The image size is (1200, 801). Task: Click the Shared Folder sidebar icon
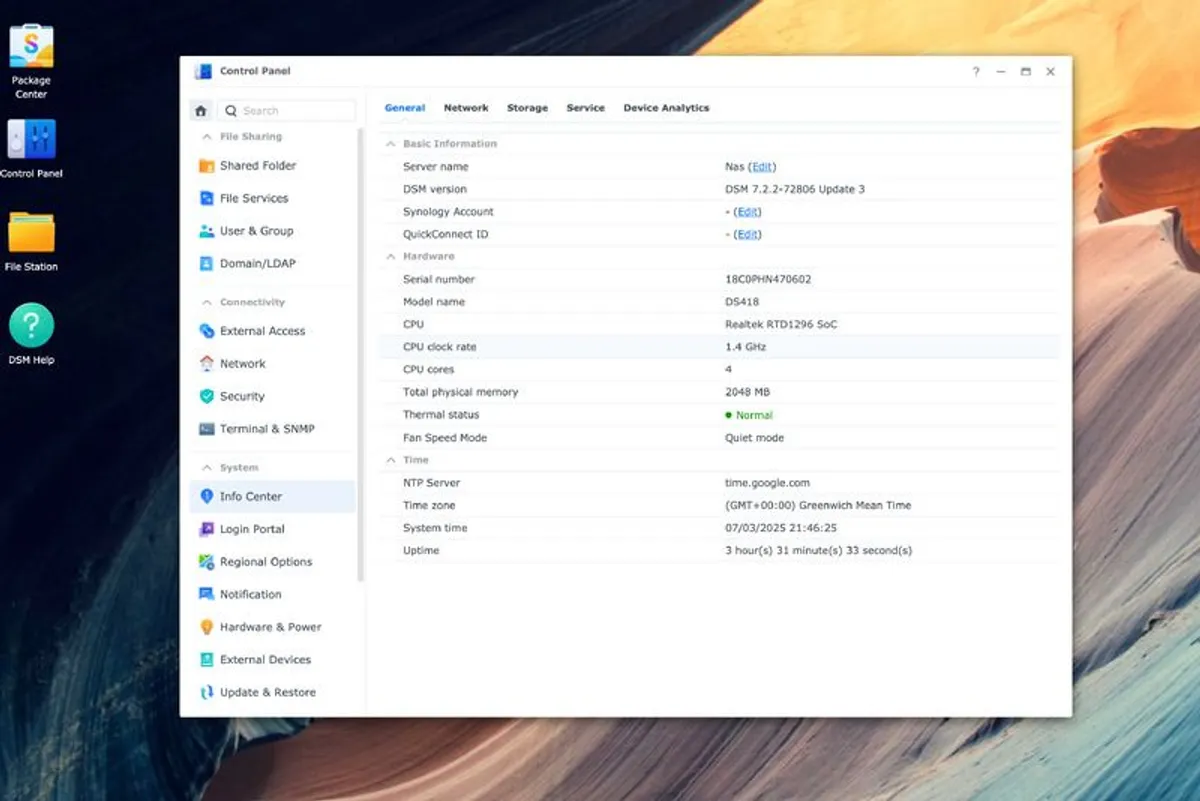207,166
